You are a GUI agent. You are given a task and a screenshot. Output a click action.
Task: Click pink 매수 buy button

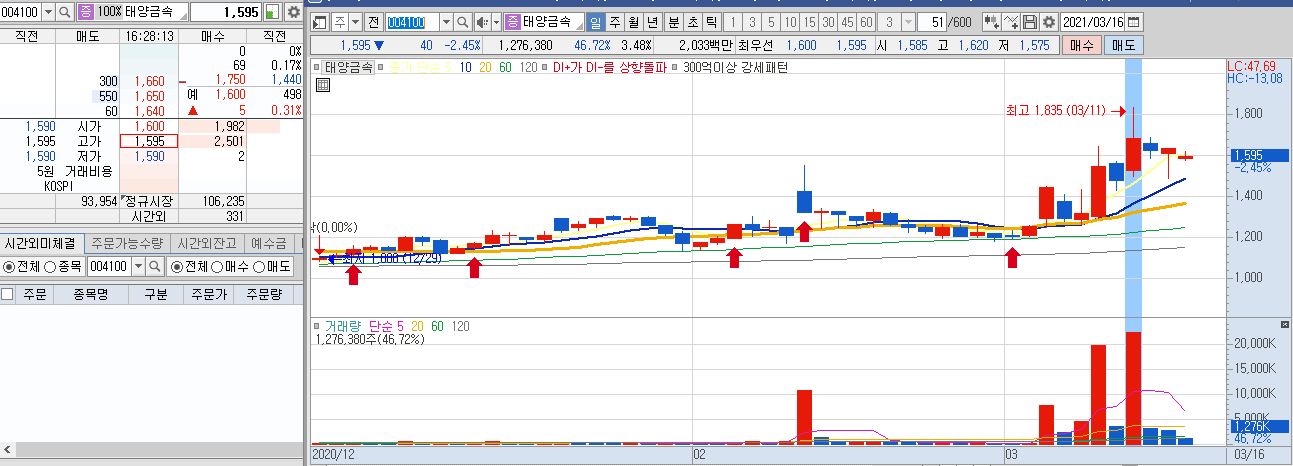[x=1080, y=45]
